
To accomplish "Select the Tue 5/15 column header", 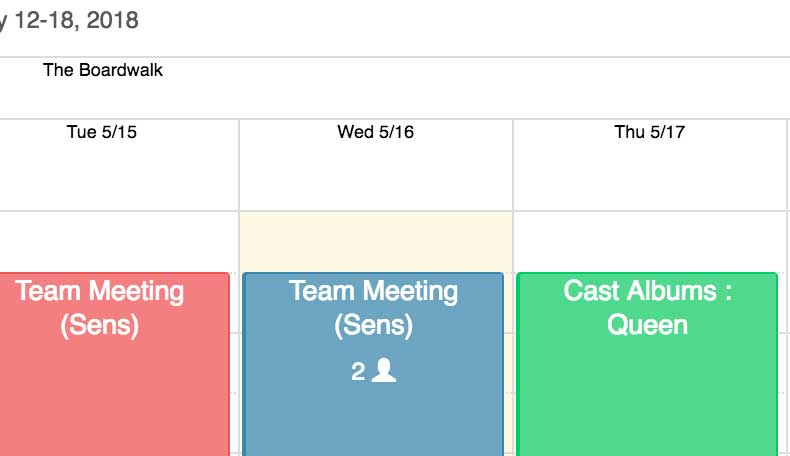I will 101,132.
